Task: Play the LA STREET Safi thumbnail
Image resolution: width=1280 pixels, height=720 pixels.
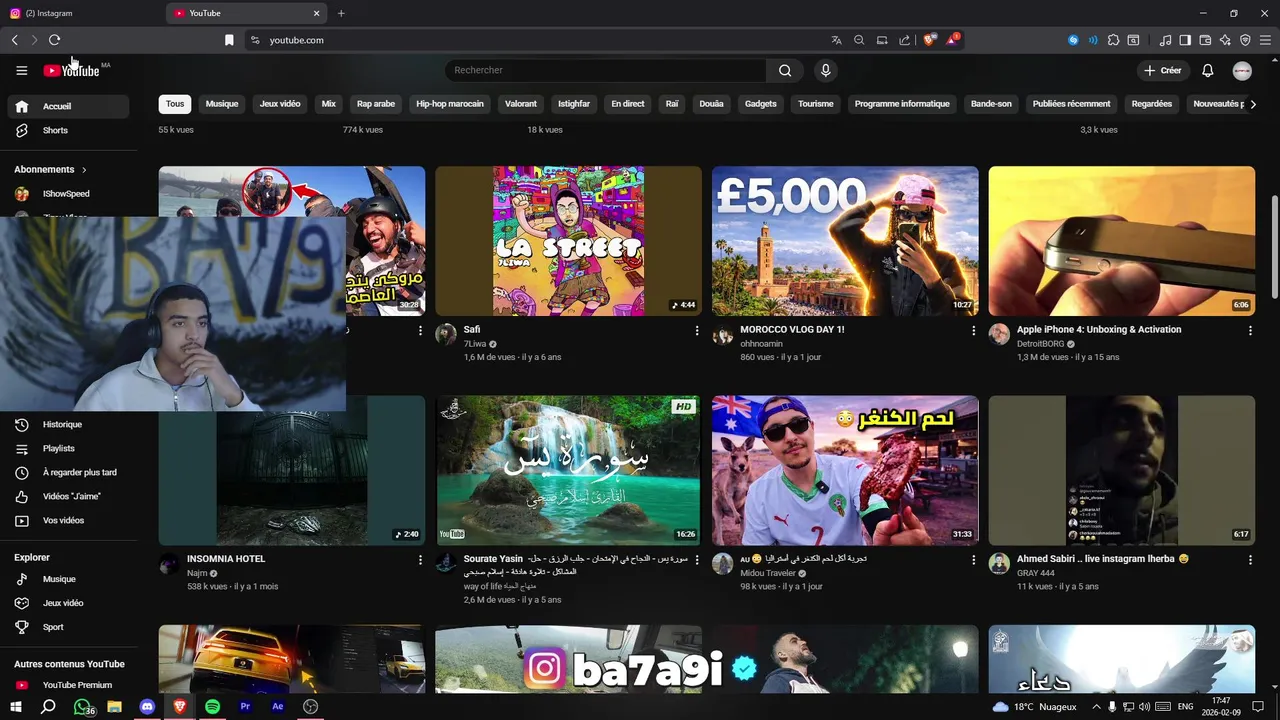Action: point(568,241)
